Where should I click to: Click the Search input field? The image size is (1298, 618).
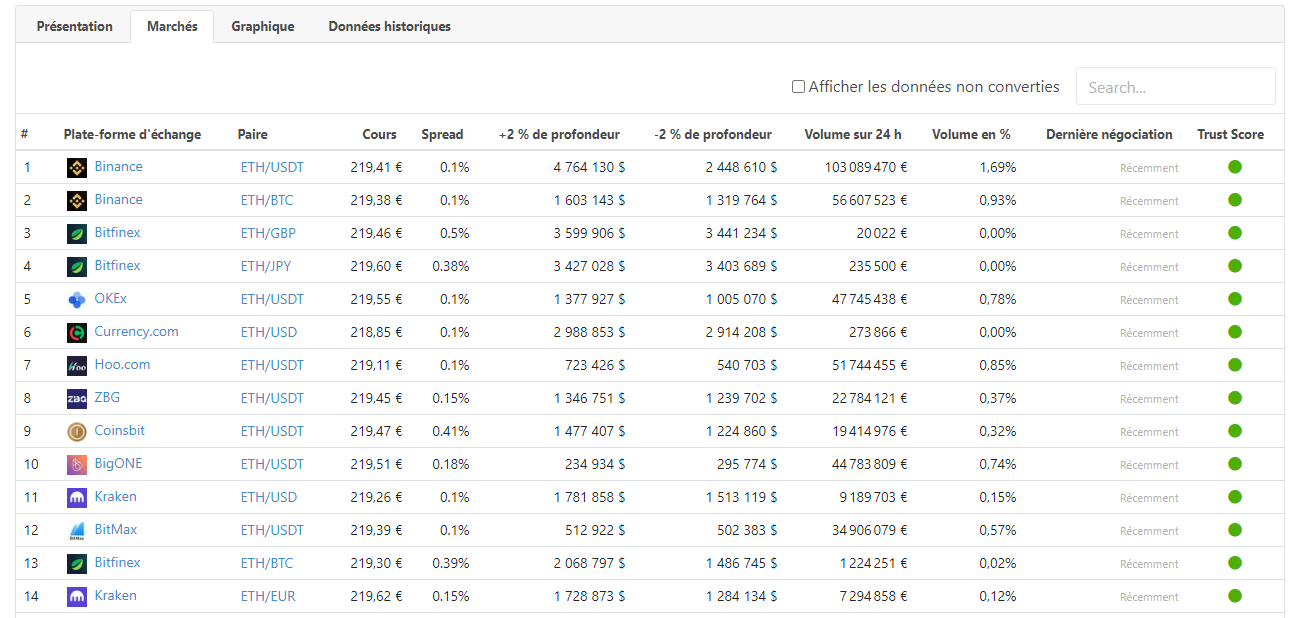coord(1175,87)
